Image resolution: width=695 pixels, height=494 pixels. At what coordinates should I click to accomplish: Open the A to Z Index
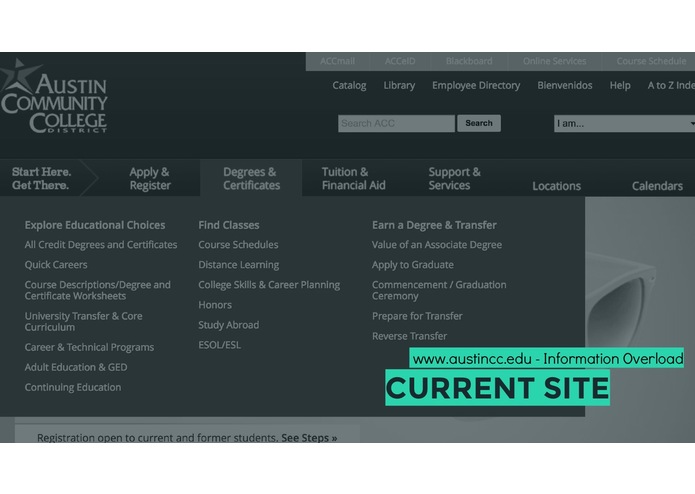click(671, 86)
